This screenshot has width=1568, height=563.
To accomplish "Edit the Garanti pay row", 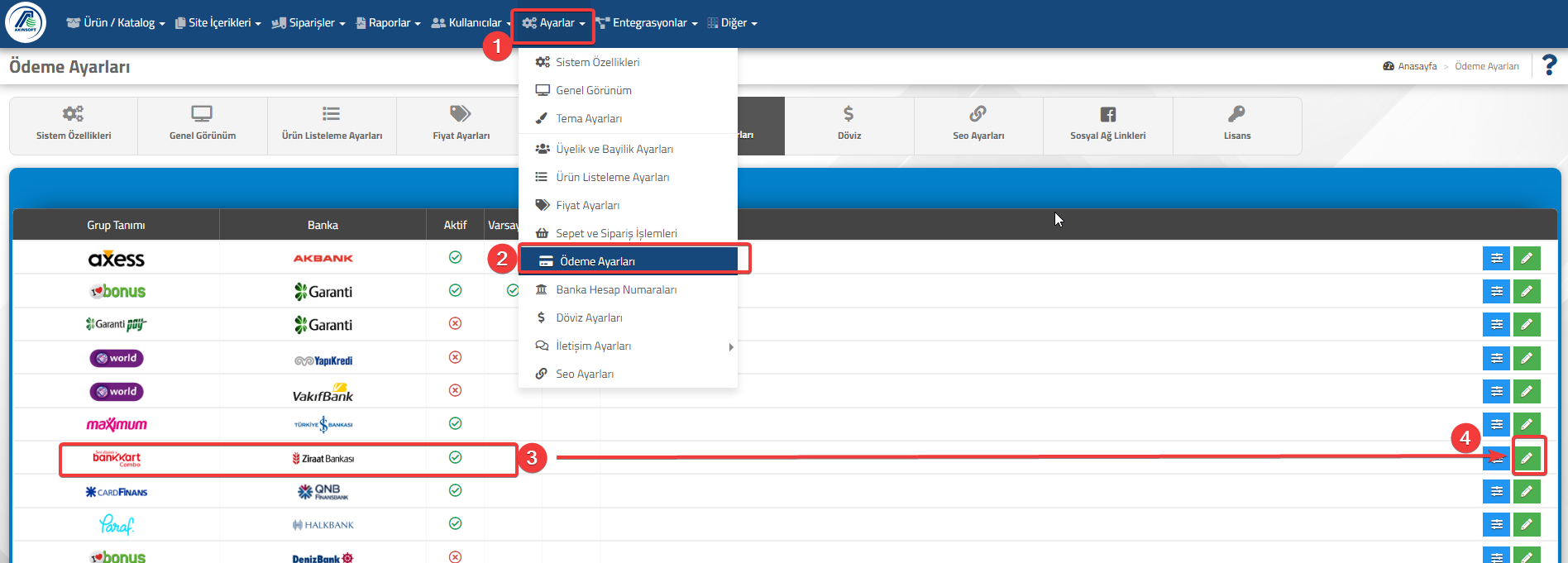I will pos(1527,325).
